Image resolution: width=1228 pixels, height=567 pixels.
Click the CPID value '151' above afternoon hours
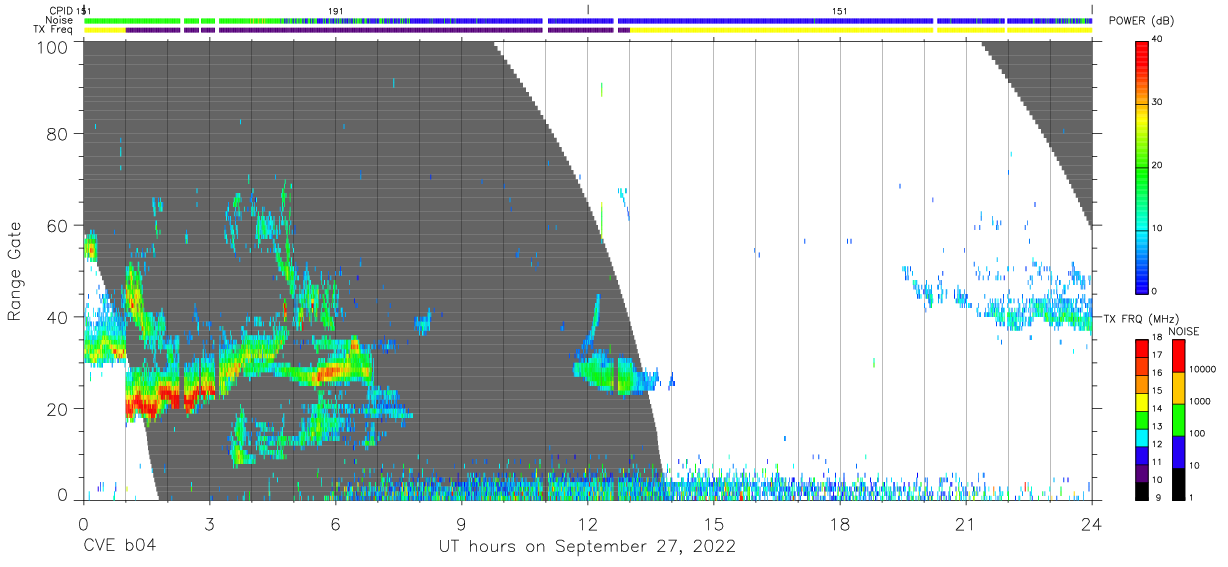point(840,11)
